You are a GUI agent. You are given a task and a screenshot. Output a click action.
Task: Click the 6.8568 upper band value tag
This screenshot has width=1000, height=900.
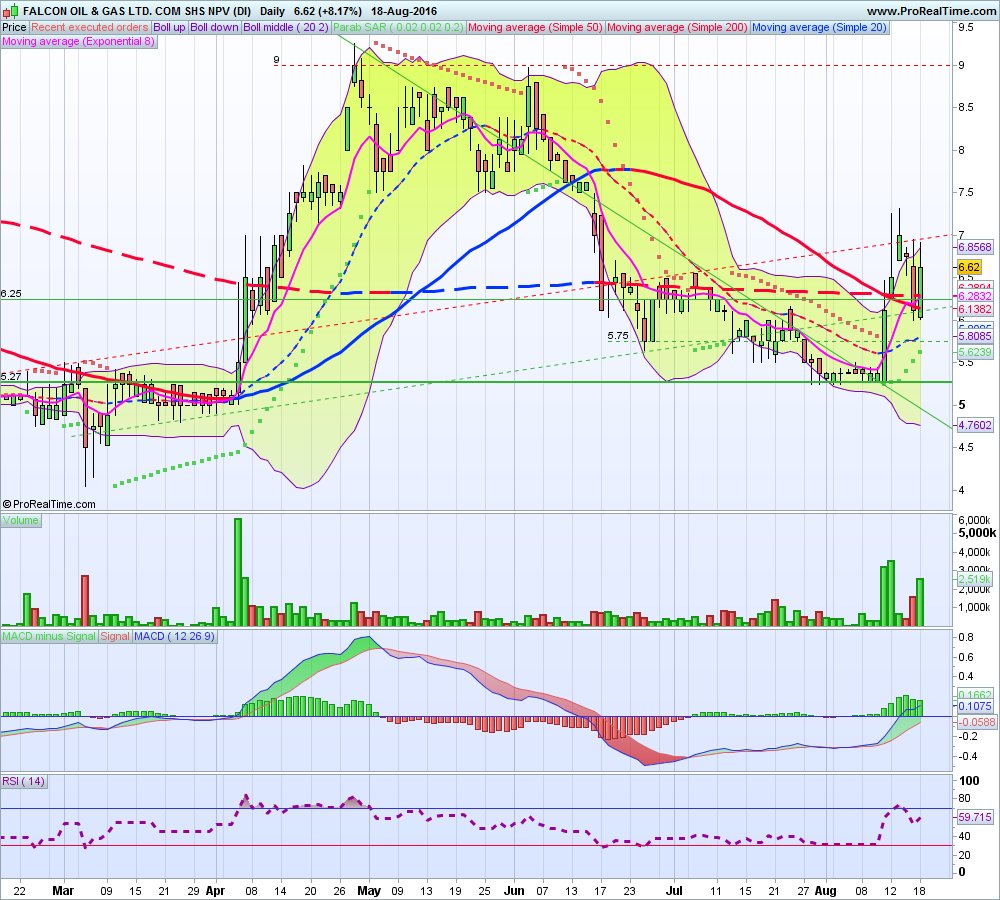974,247
